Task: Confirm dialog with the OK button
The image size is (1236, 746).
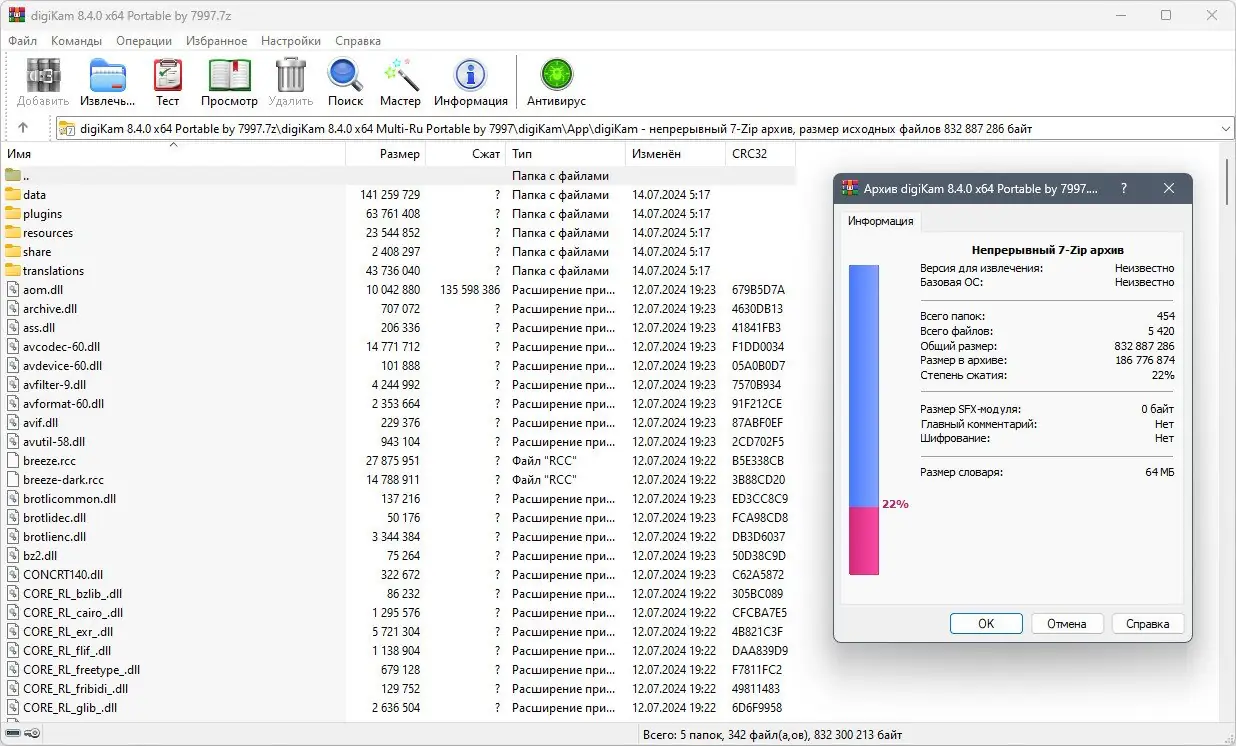Action: 986,623
